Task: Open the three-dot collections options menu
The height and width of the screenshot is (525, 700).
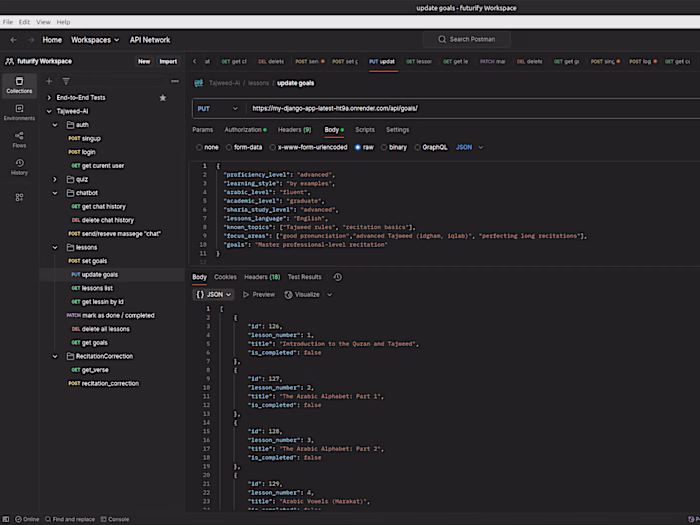Action: [175, 81]
